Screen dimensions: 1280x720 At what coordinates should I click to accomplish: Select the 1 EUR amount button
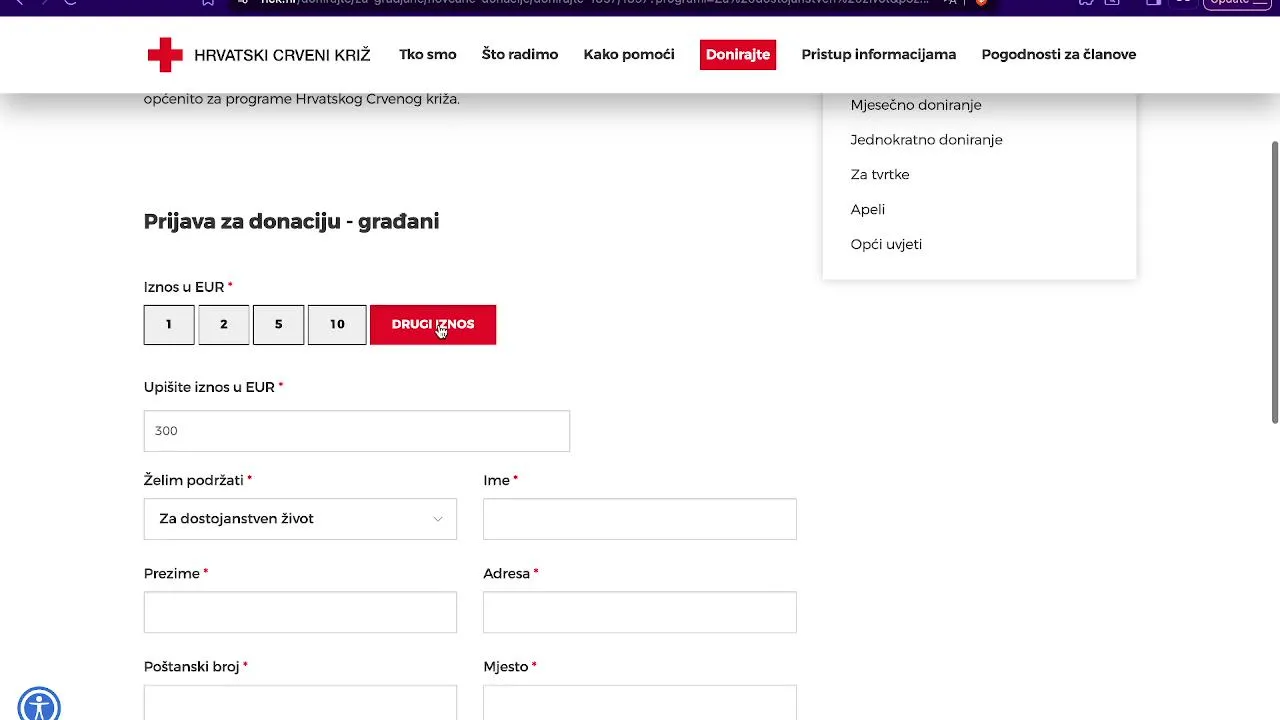click(169, 325)
